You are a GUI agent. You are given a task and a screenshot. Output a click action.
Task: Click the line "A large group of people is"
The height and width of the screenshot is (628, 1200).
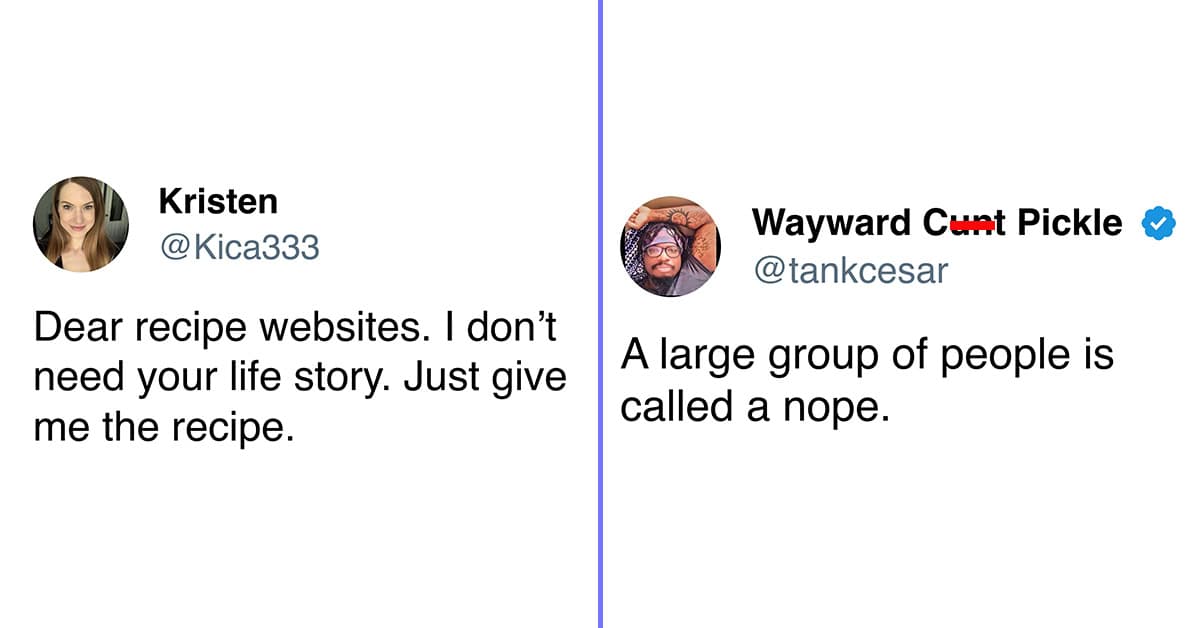(x=867, y=355)
